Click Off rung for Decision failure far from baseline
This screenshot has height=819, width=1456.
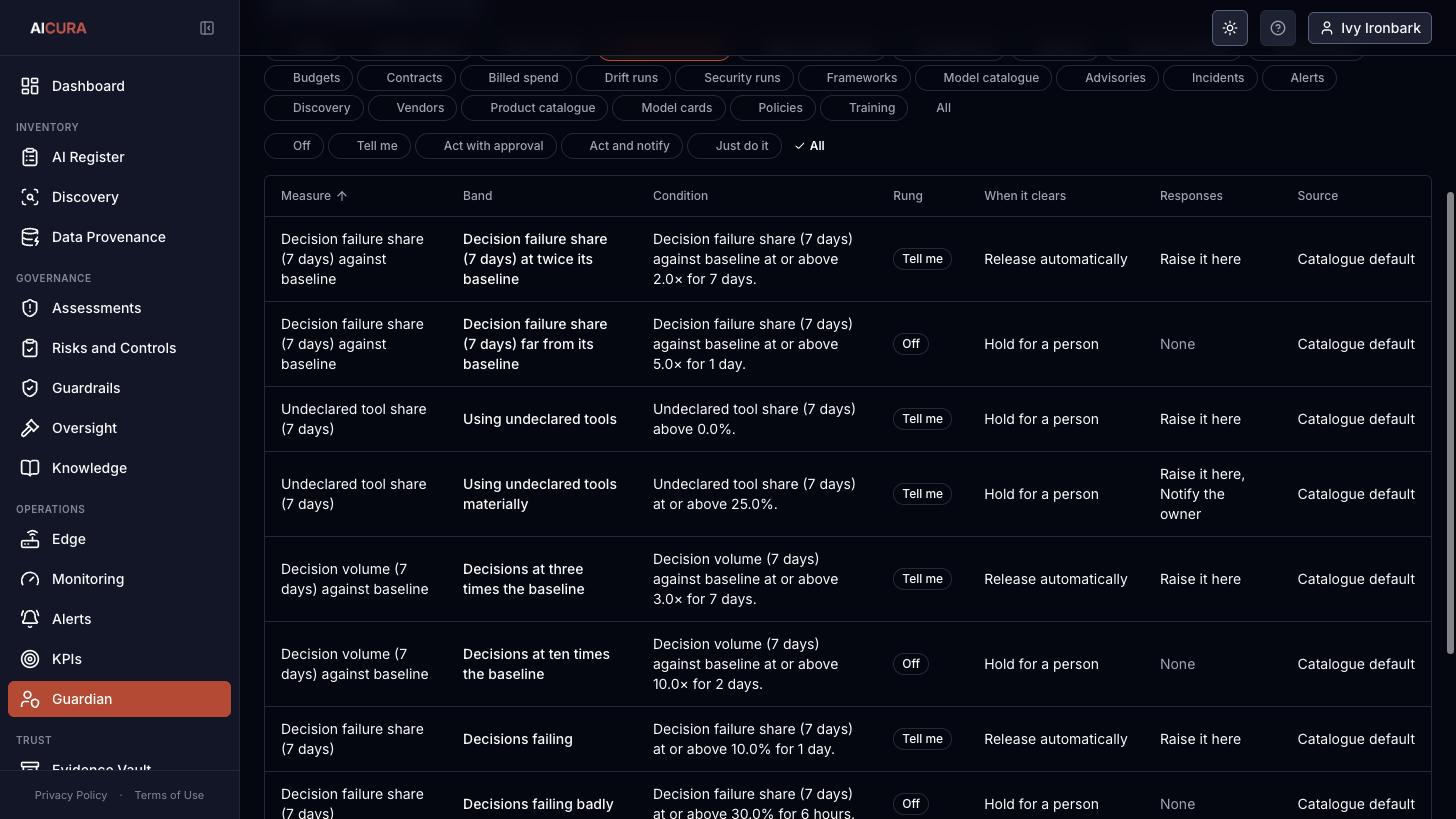910,344
